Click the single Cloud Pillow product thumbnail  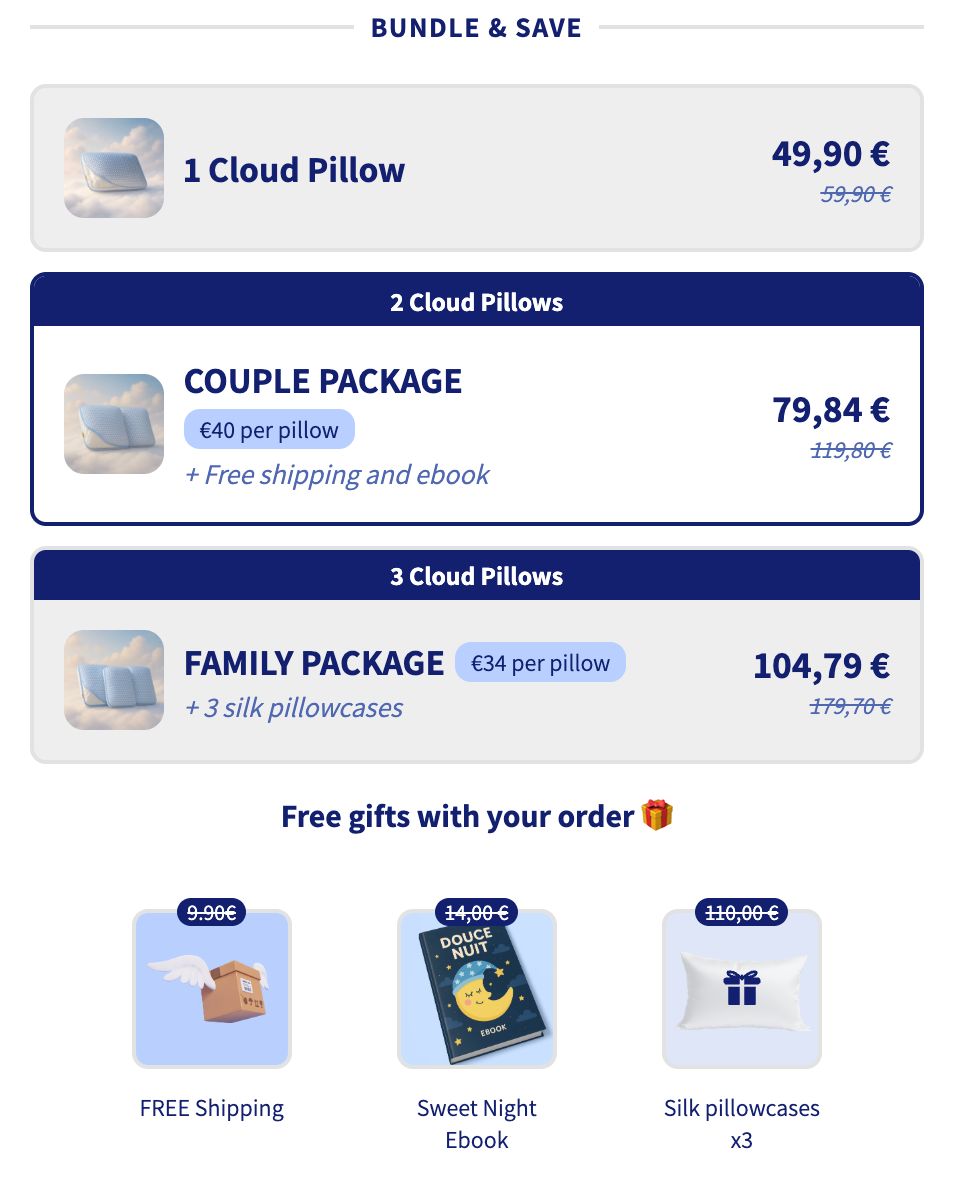[x=113, y=167]
